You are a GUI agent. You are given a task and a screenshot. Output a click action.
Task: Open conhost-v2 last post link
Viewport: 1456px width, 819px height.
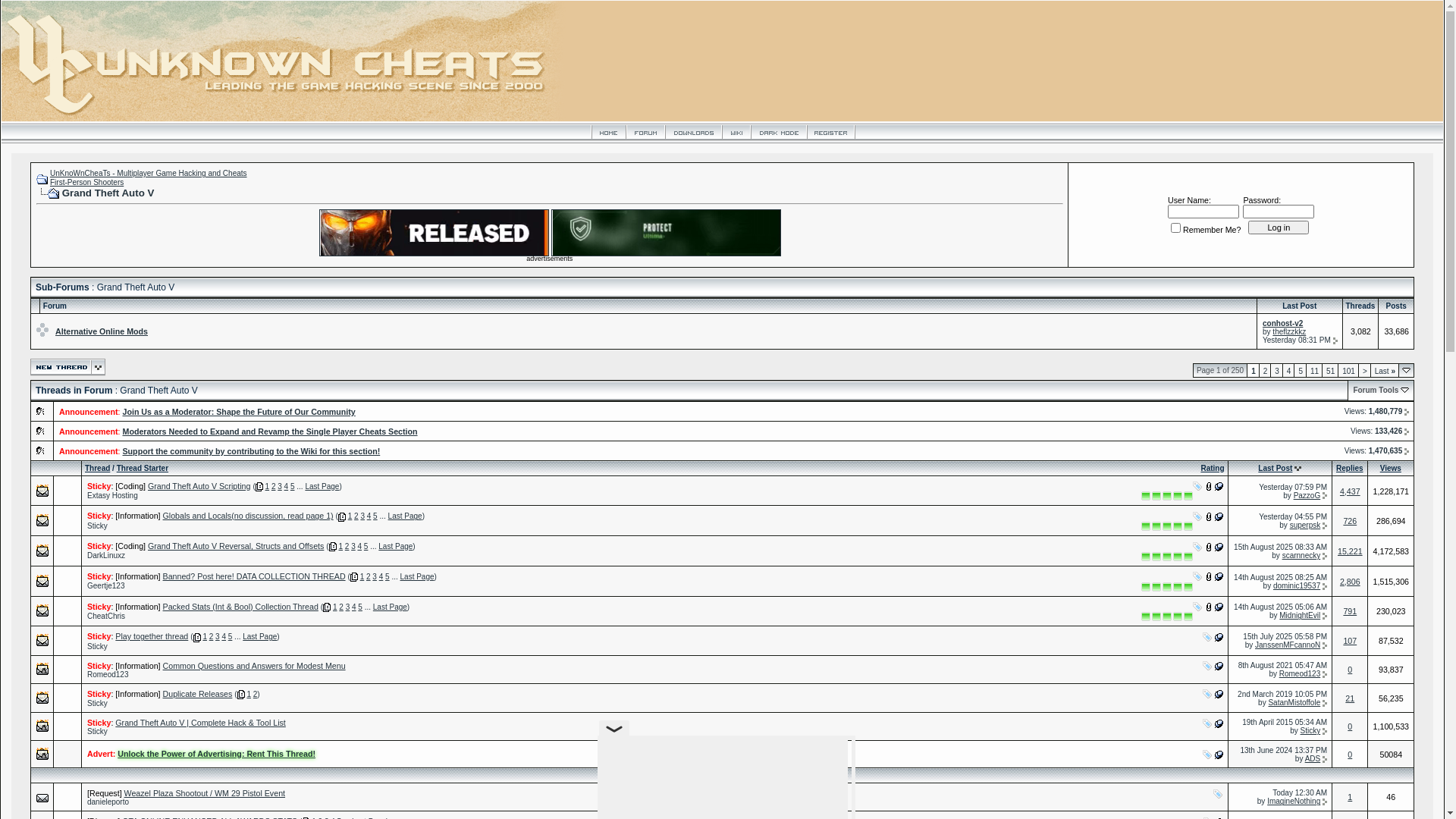tap(1283, 324)
